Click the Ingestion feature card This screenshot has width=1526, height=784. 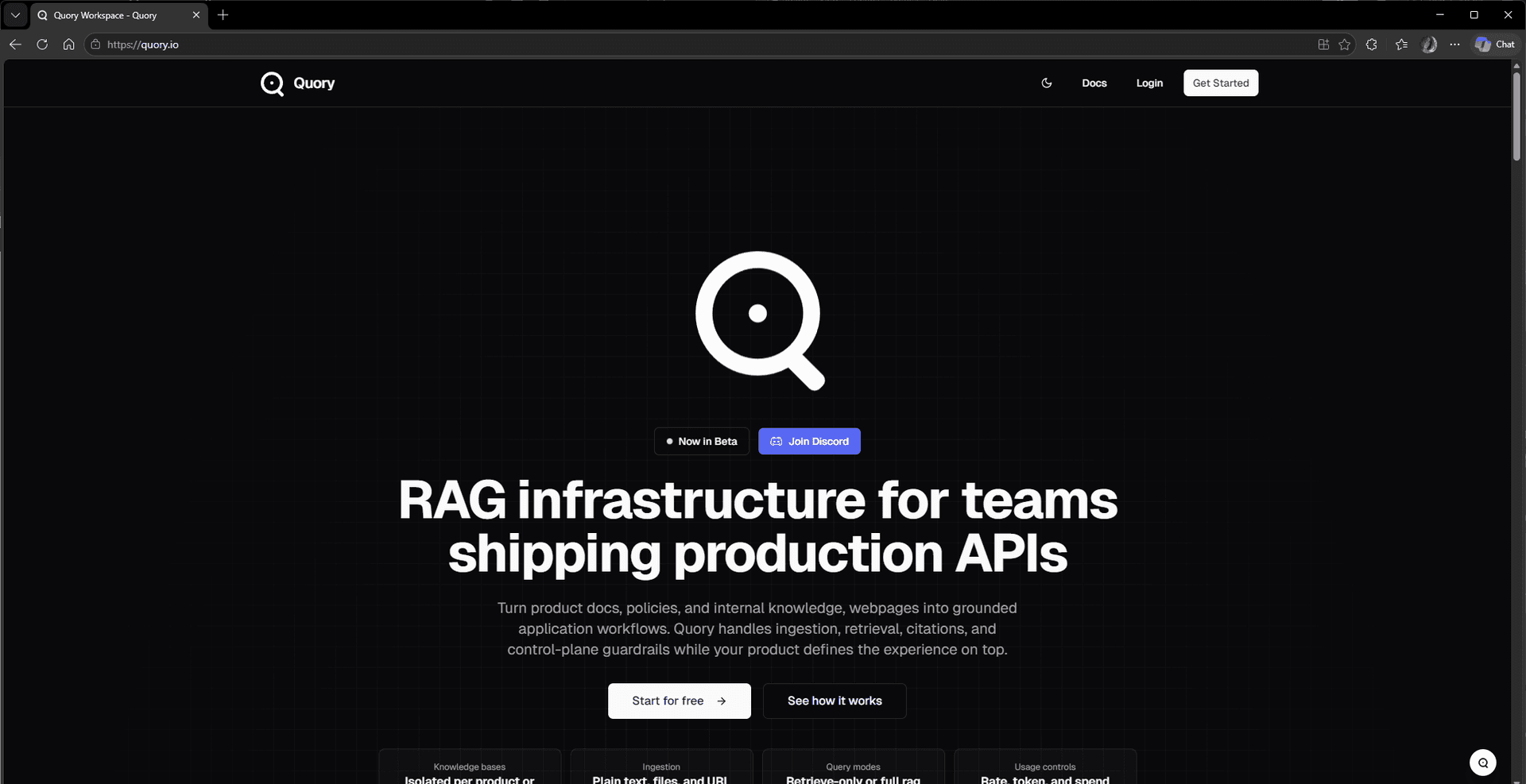pyautogui.click(x=661, y=767)
